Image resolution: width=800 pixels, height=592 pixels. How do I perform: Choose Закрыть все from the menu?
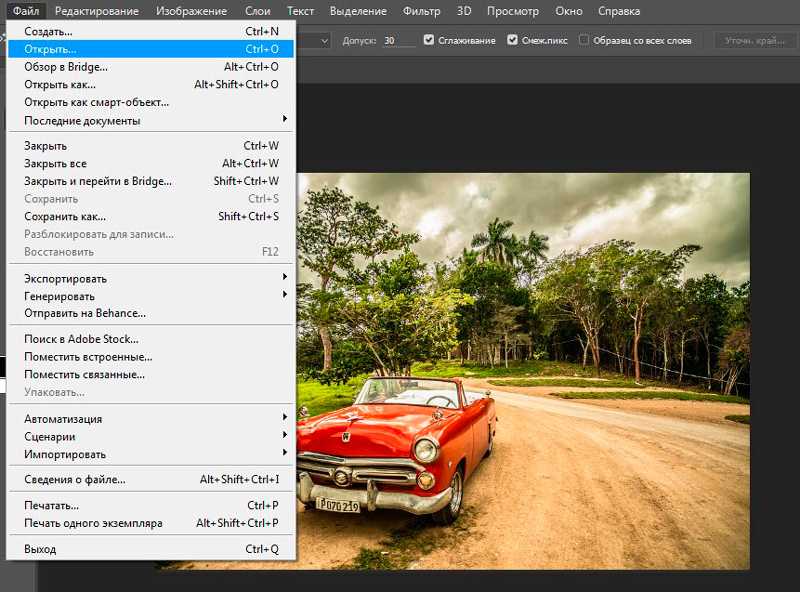click(151, 163)
